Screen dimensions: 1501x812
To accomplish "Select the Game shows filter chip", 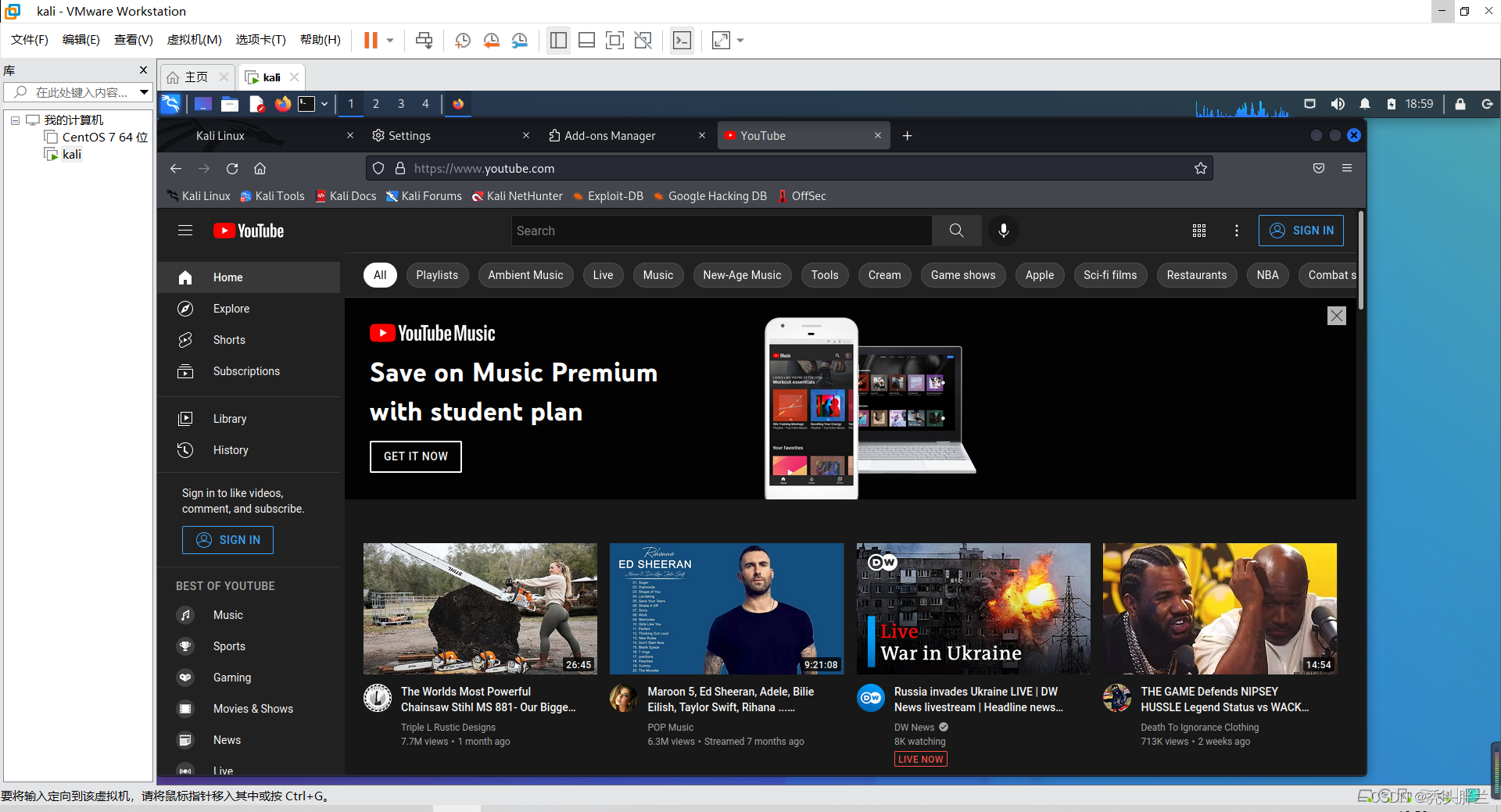I will point(963,275).
